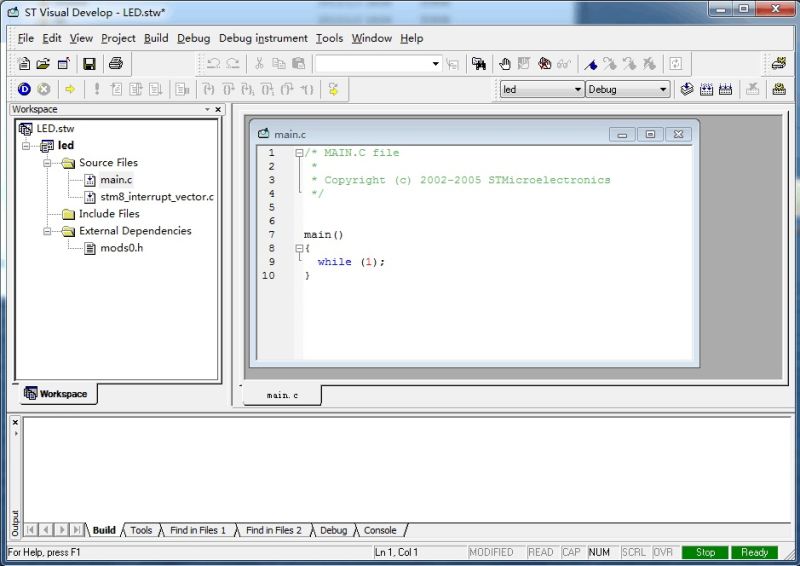This screenshot has width=800, height=566.
Task: Click the first step-braces debug icon
Action: point(209,89)
